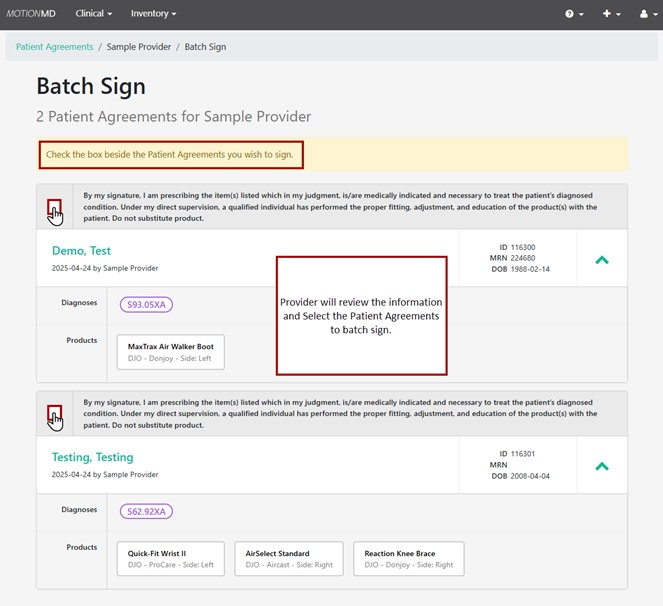Open the Inventory dropdown menu
Screen dimensions: 663x606
(153, 14)
